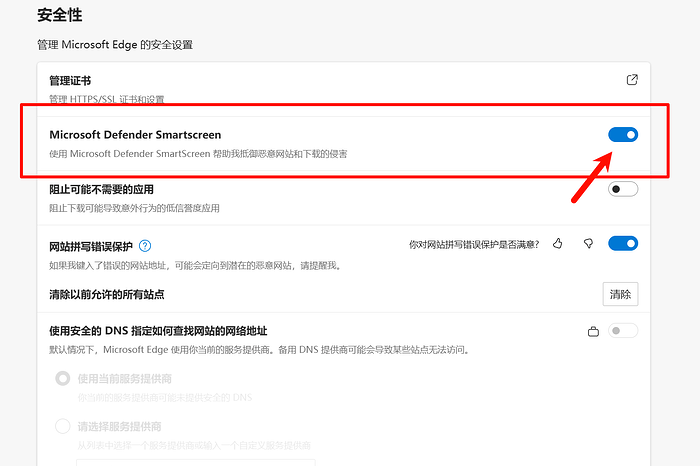Click the 管理 HTTPS/SSL 证书和设置 description

107,99
